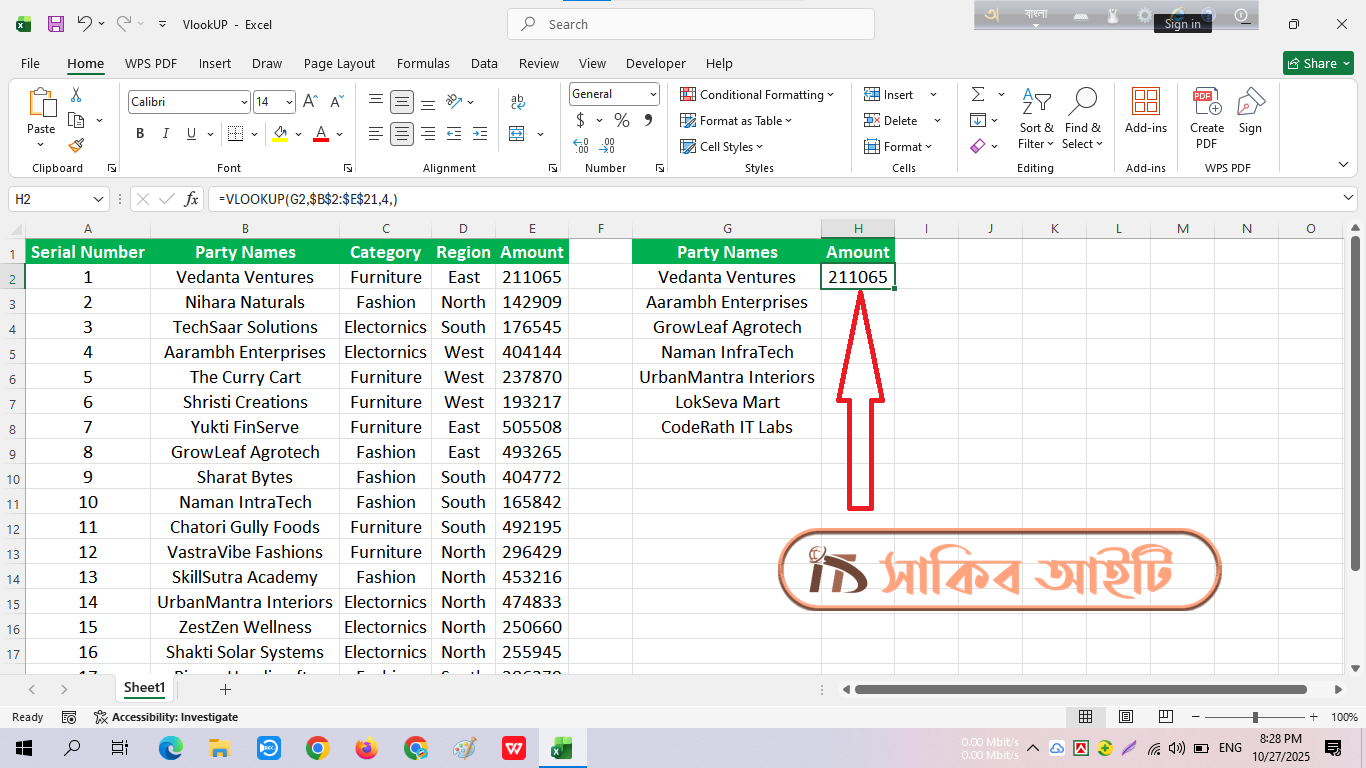
Task: Click Accessibility: Investigate in status bar
Action: point(166,717)
